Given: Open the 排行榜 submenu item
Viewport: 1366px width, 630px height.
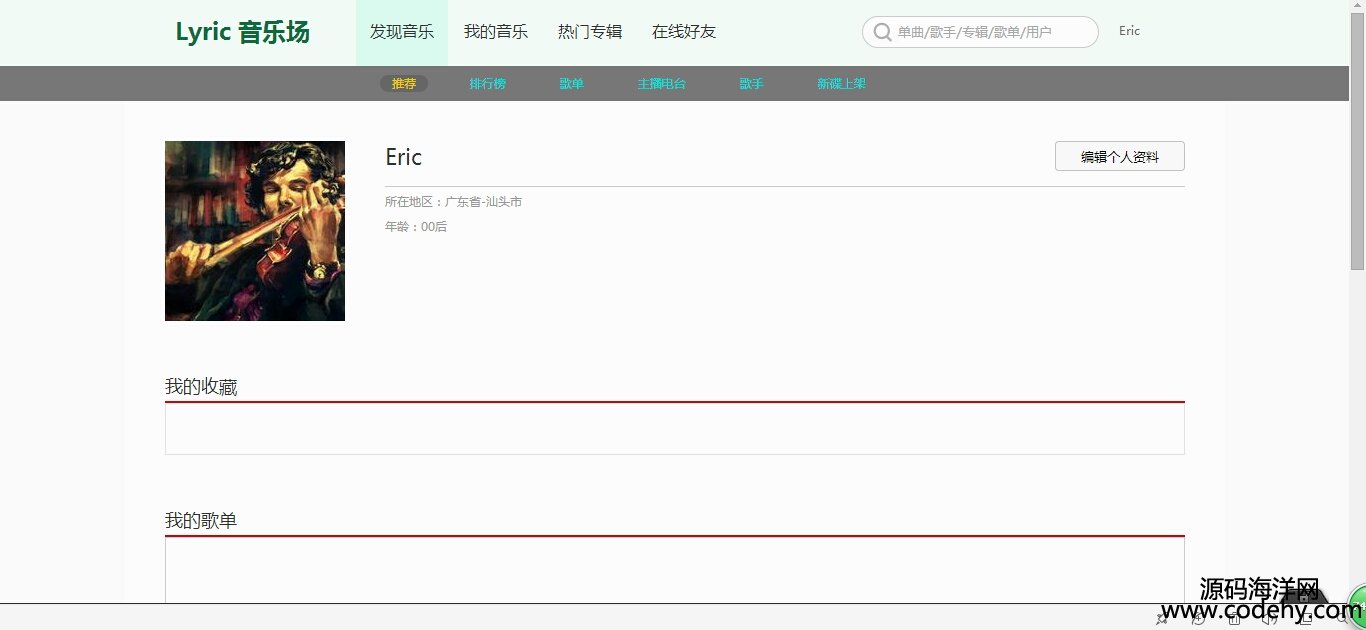Looking at the screenshot, I should pos(488,84).
